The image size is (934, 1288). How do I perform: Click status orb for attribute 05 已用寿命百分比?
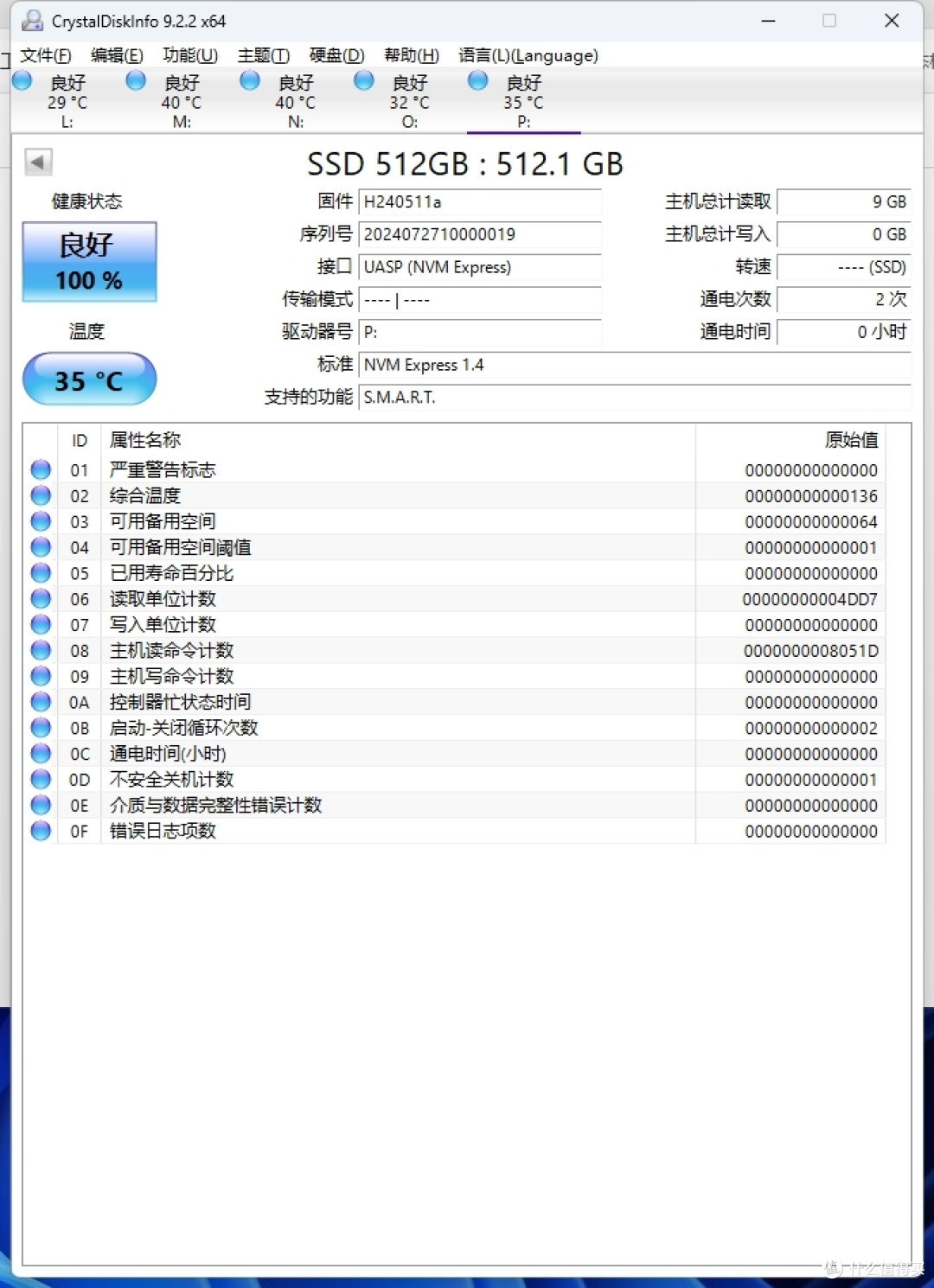point(41,572)
